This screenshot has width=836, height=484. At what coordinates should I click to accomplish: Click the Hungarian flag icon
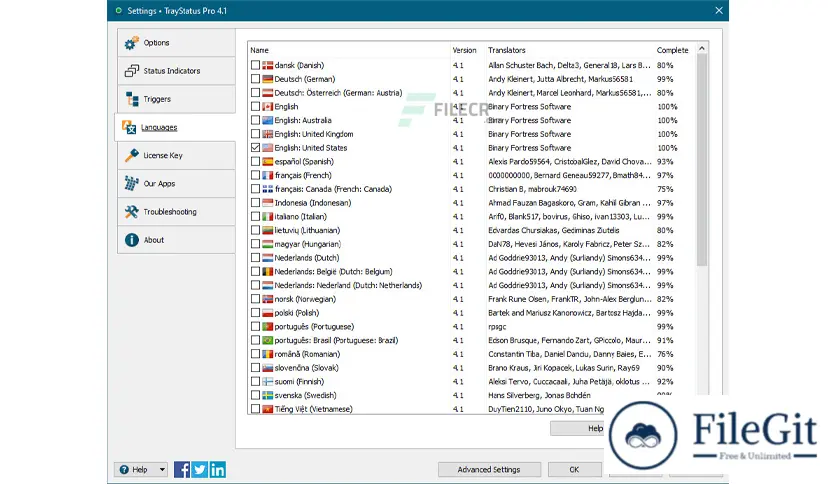(268, 244)
